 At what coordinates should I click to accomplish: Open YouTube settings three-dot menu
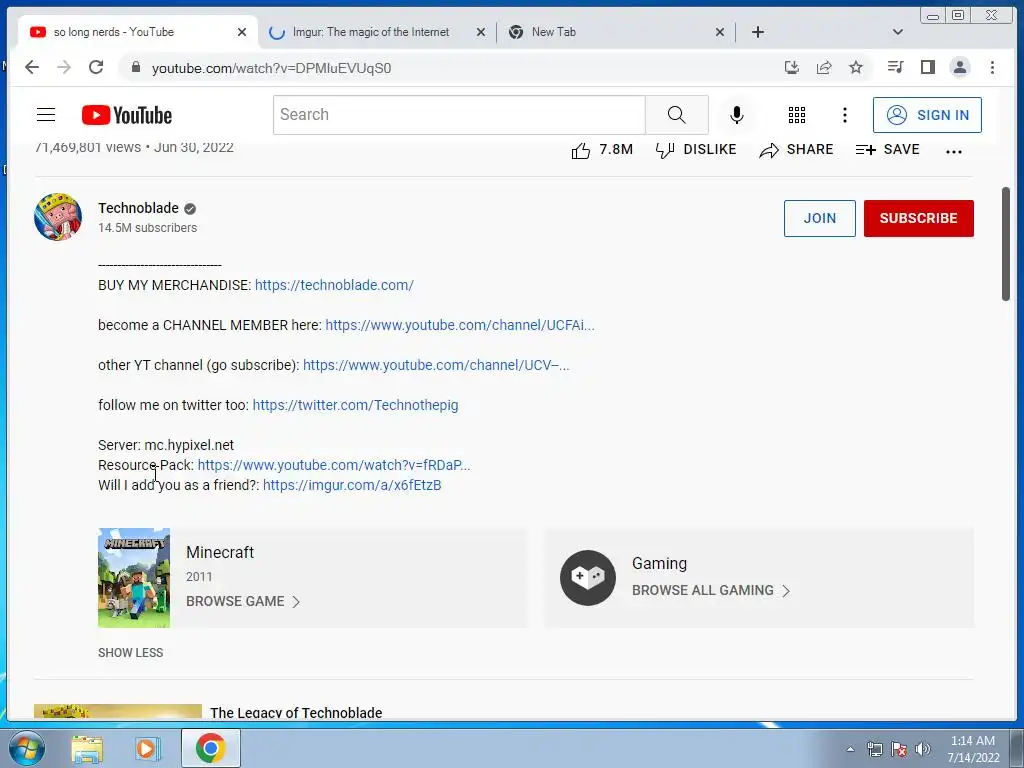[x=844, y=115]
